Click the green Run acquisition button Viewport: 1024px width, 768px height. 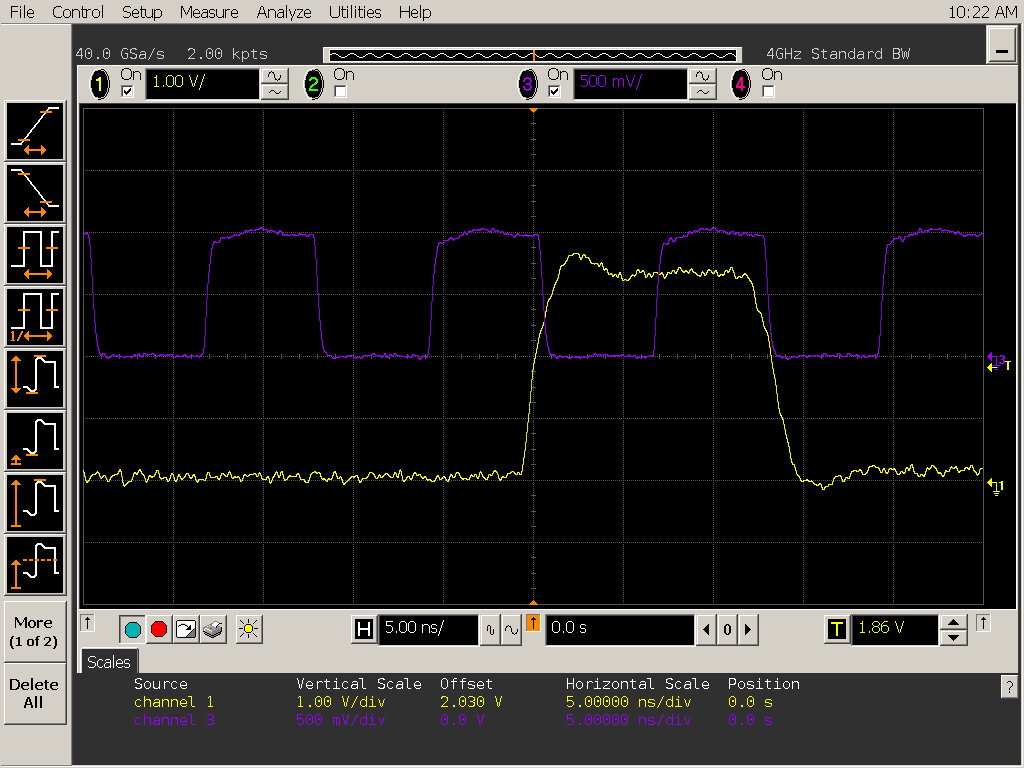133,630
